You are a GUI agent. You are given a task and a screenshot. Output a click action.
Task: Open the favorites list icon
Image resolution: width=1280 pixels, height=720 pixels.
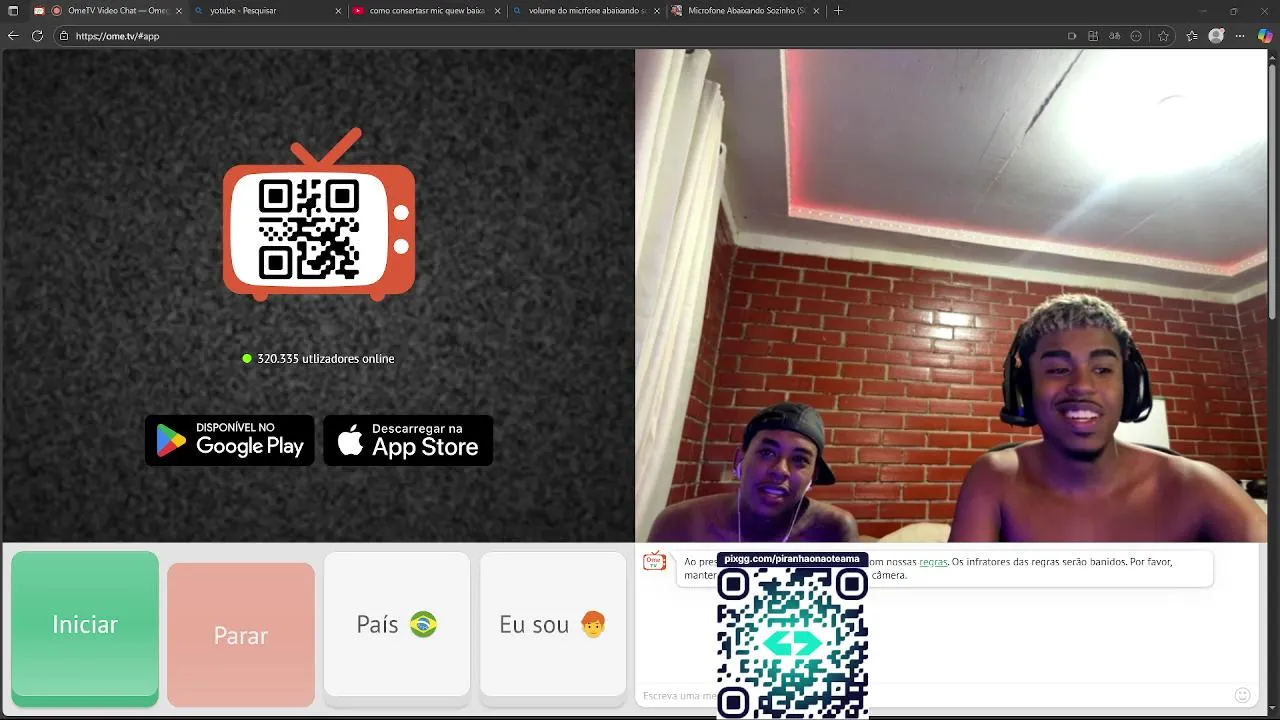[1192, 36]
